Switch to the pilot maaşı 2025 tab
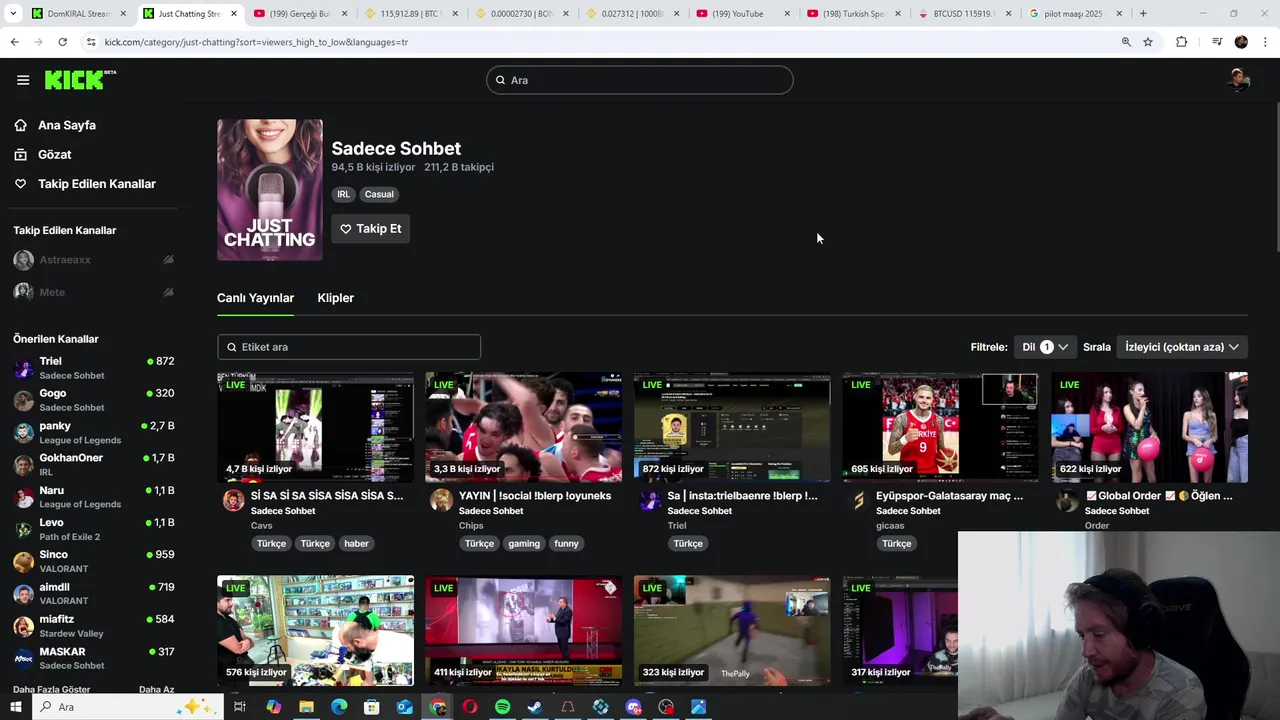Screen dimensions: 1280x720 click(x=1075, y=14)
